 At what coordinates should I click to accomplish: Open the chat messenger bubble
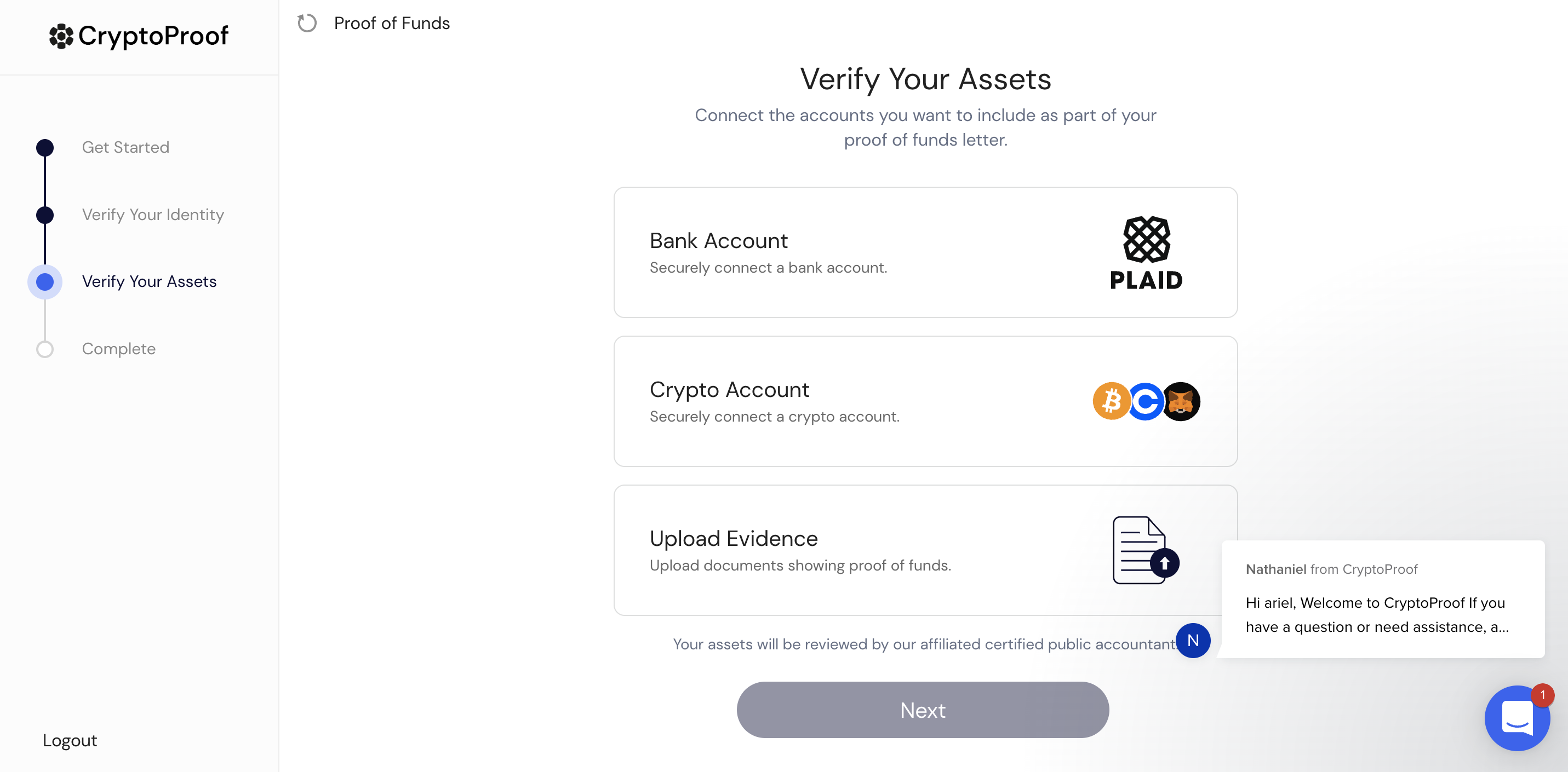click(1517, 718)
